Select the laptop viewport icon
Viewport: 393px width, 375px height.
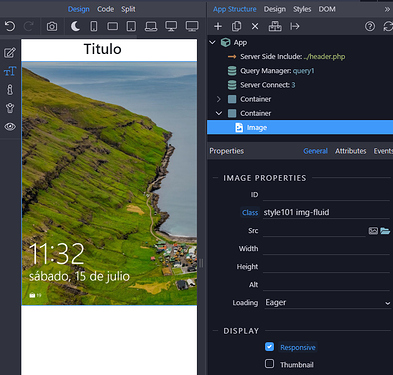151,26
